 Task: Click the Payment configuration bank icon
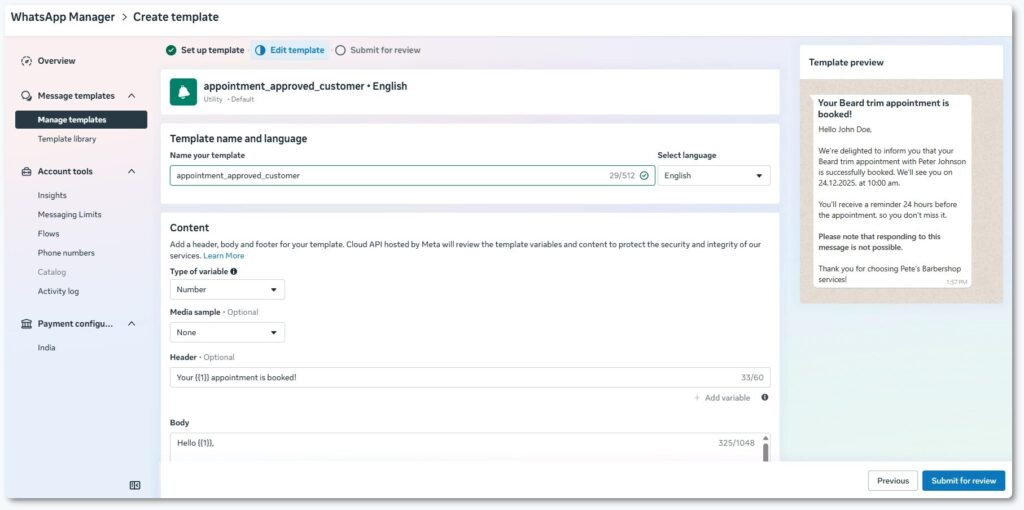[x=27, y=324]
